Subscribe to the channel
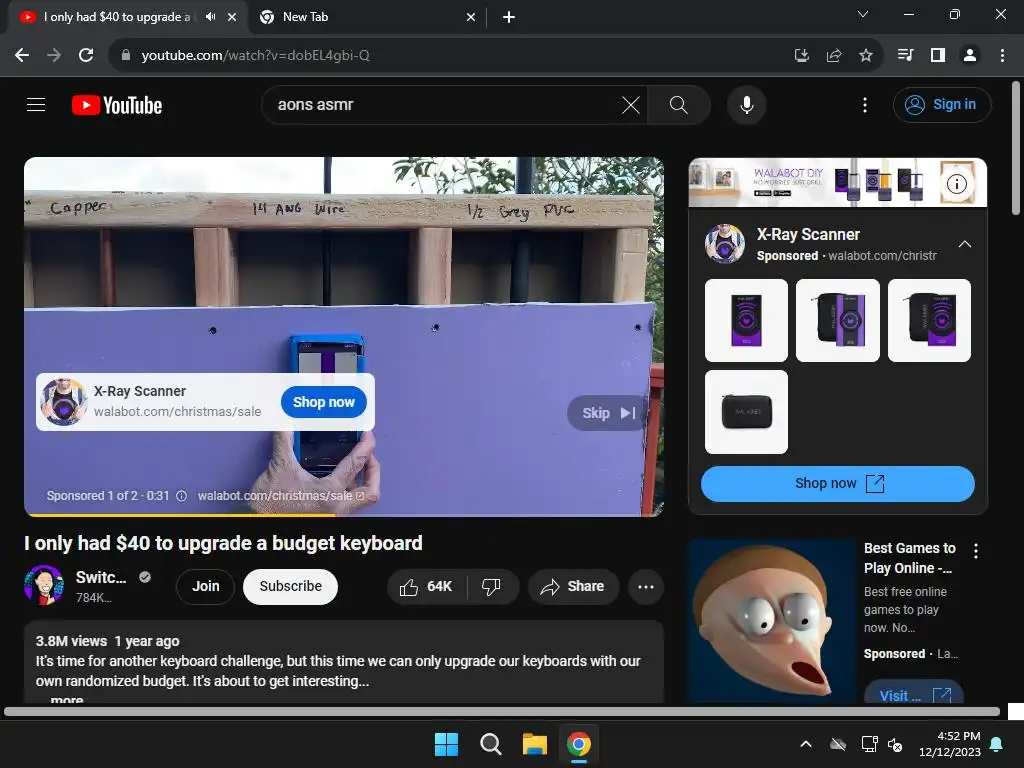 (x=291, y=586)
